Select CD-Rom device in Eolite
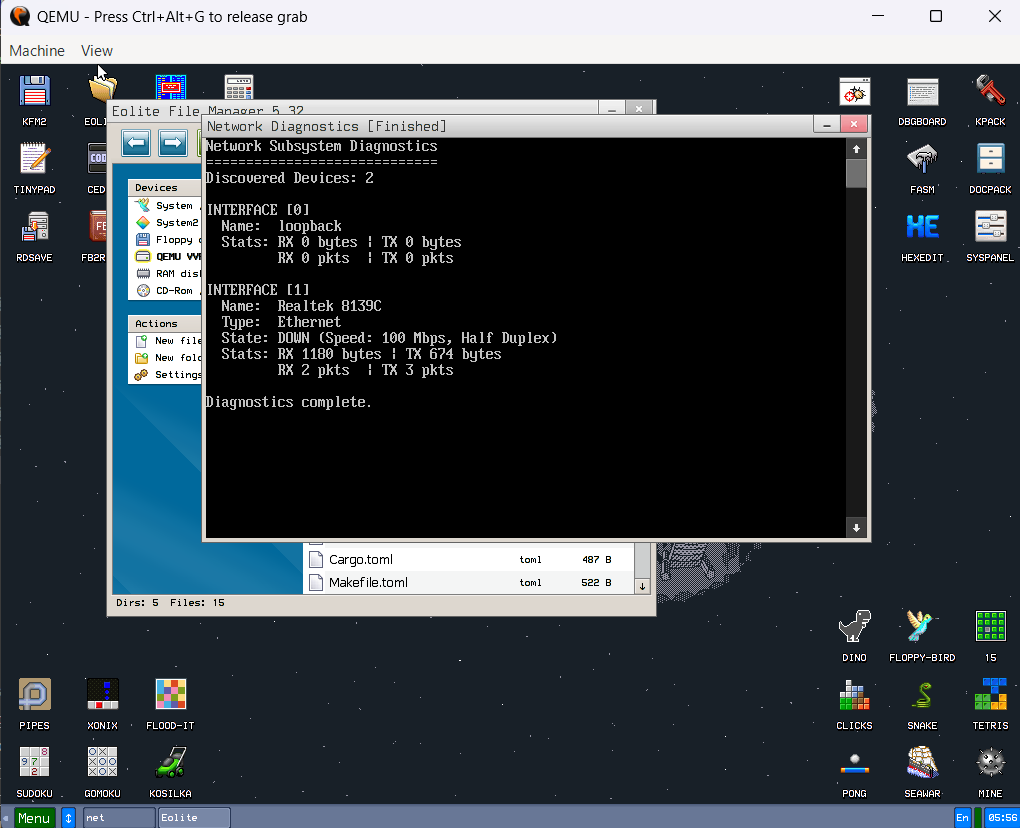 (x=168, y=290)
